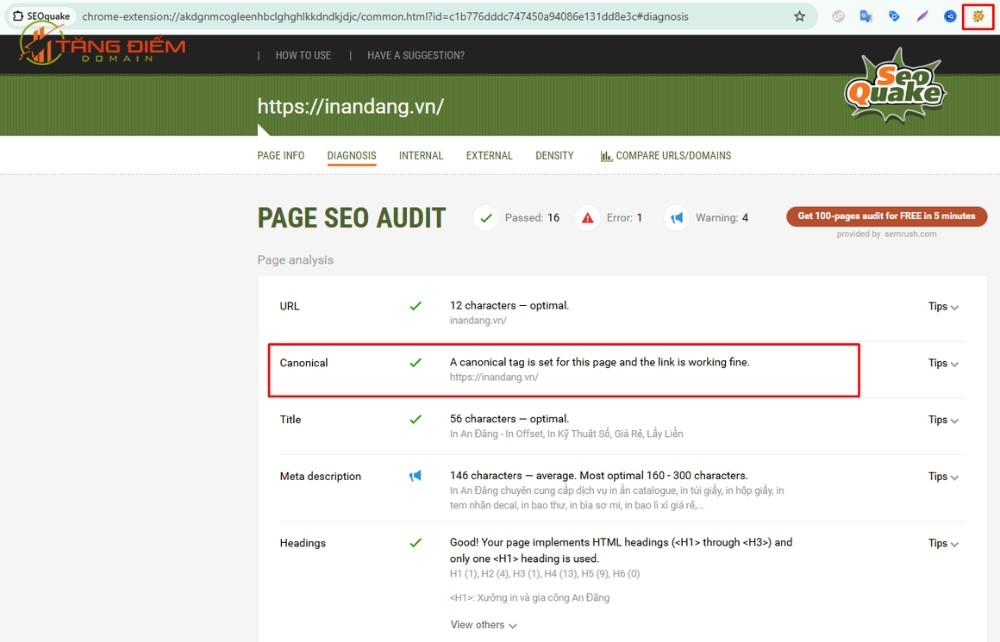Click the blue Warning megaphone icon
This screenshot has height=642, width=1000.
click(677, 218)
